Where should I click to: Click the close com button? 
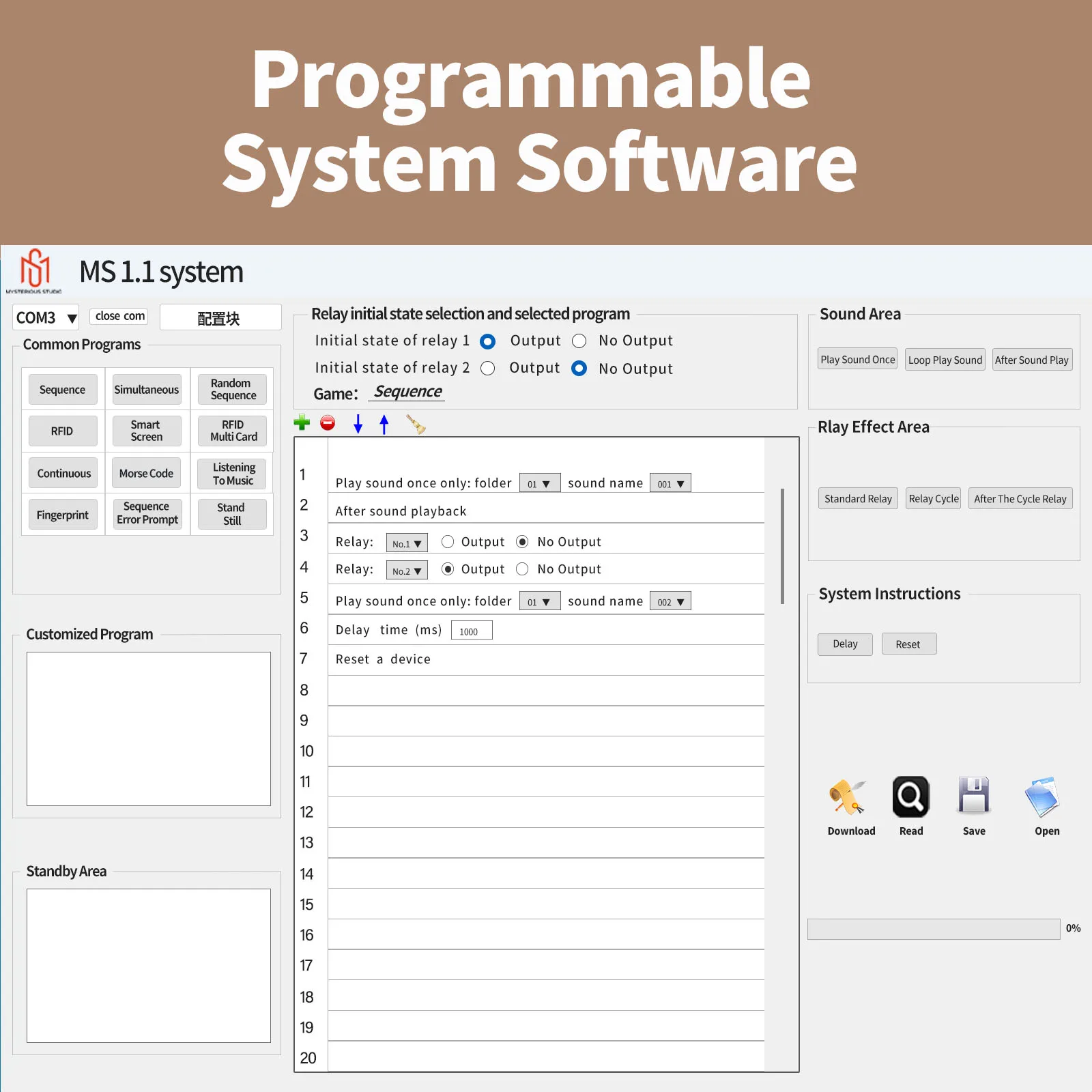pos(119,316)
